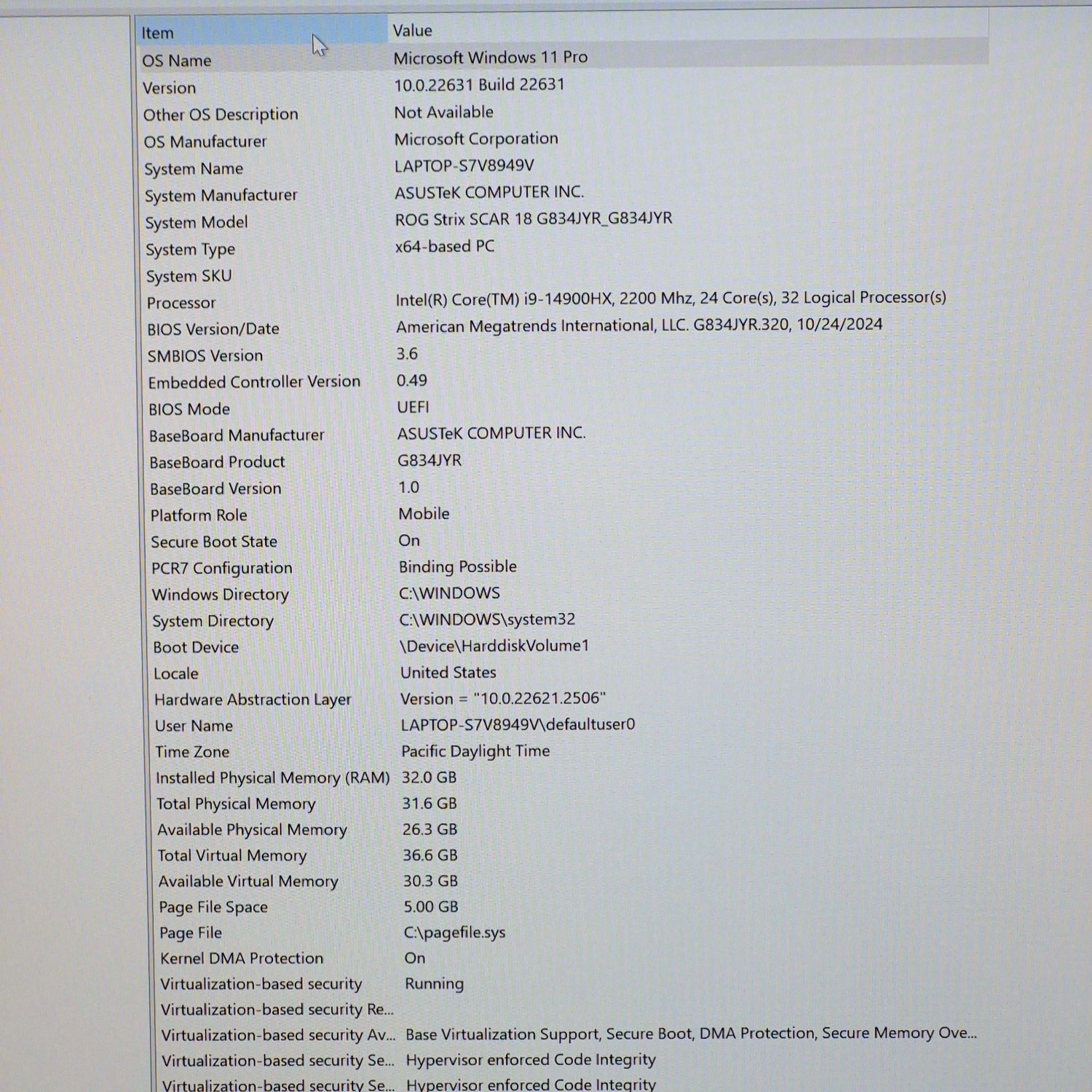Select the BIOS Mode row label
This screenshot has width=1092, height=1092.
point(189,409)
